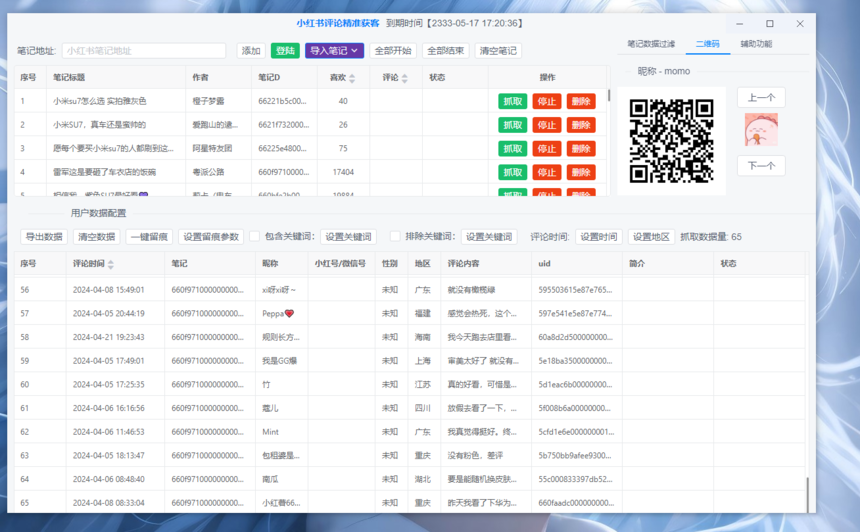Focus the 小红书笔记地址 input field
The image size is (860, 532).
click(144, 50)
